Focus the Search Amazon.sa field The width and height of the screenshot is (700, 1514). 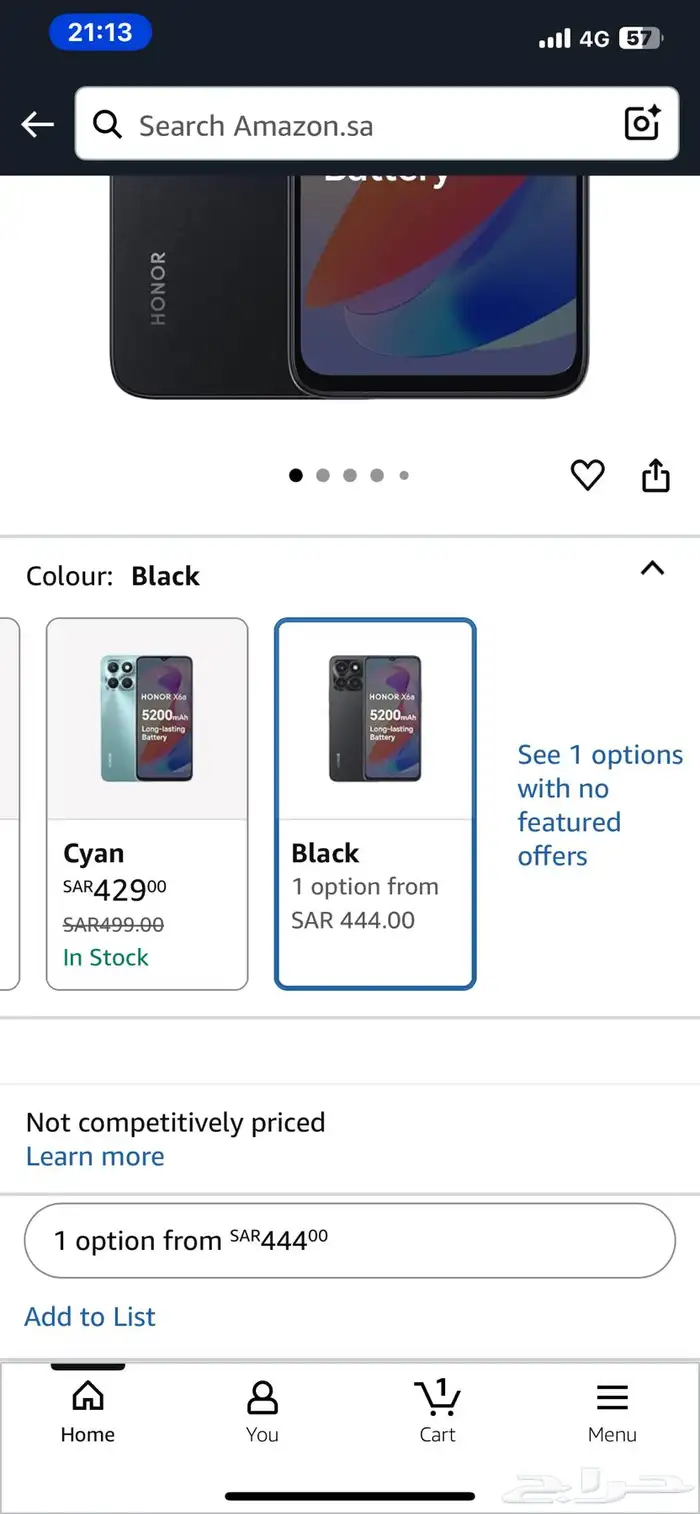pos(377,124)
